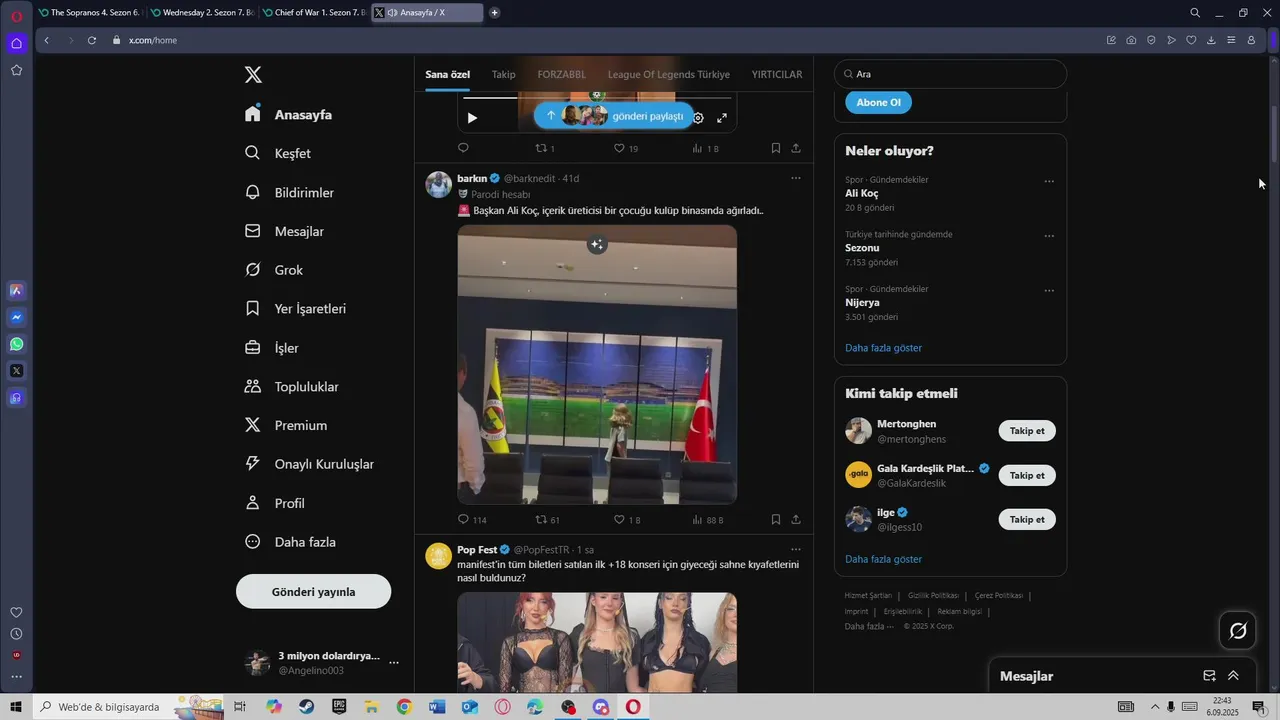Open Bildirimler notifications
The image size is (1280, 720).
click(289, 192)
